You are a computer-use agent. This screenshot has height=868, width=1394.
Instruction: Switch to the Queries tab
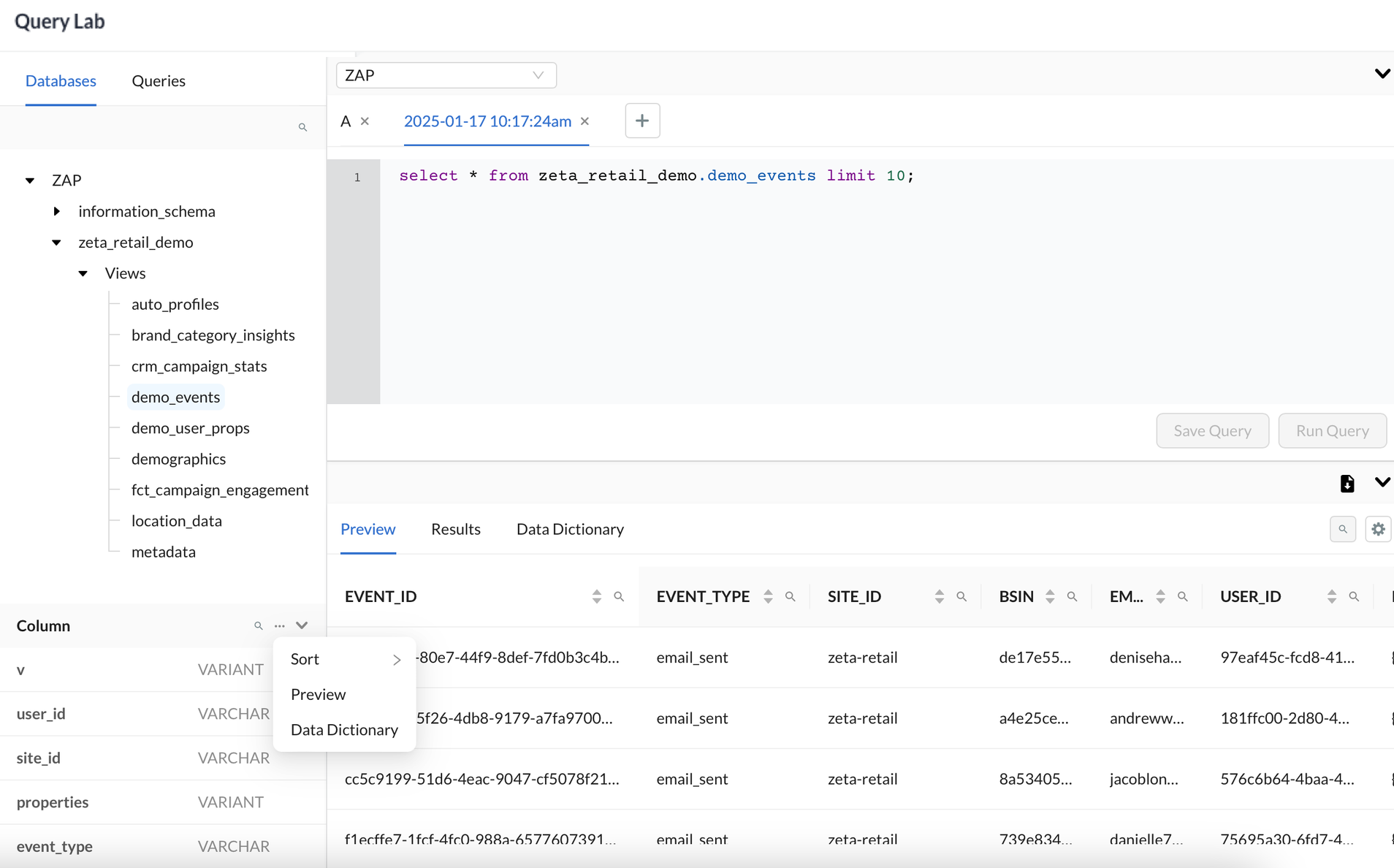pyautogui.click(x=159, y=80)
